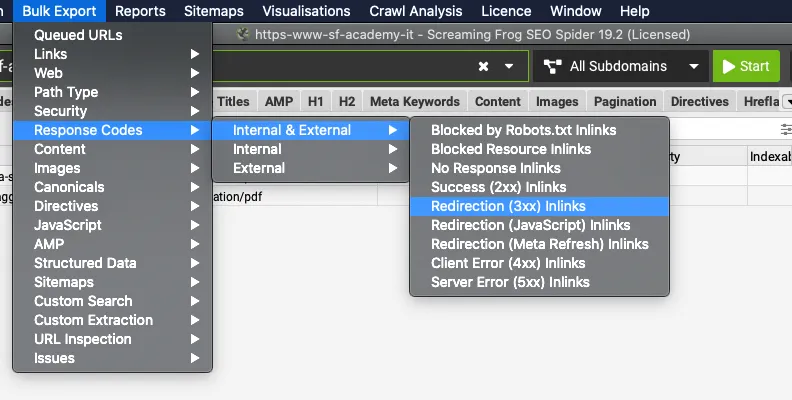
Task: Open the URL history dropdown arrow
Action: (509, 67)
